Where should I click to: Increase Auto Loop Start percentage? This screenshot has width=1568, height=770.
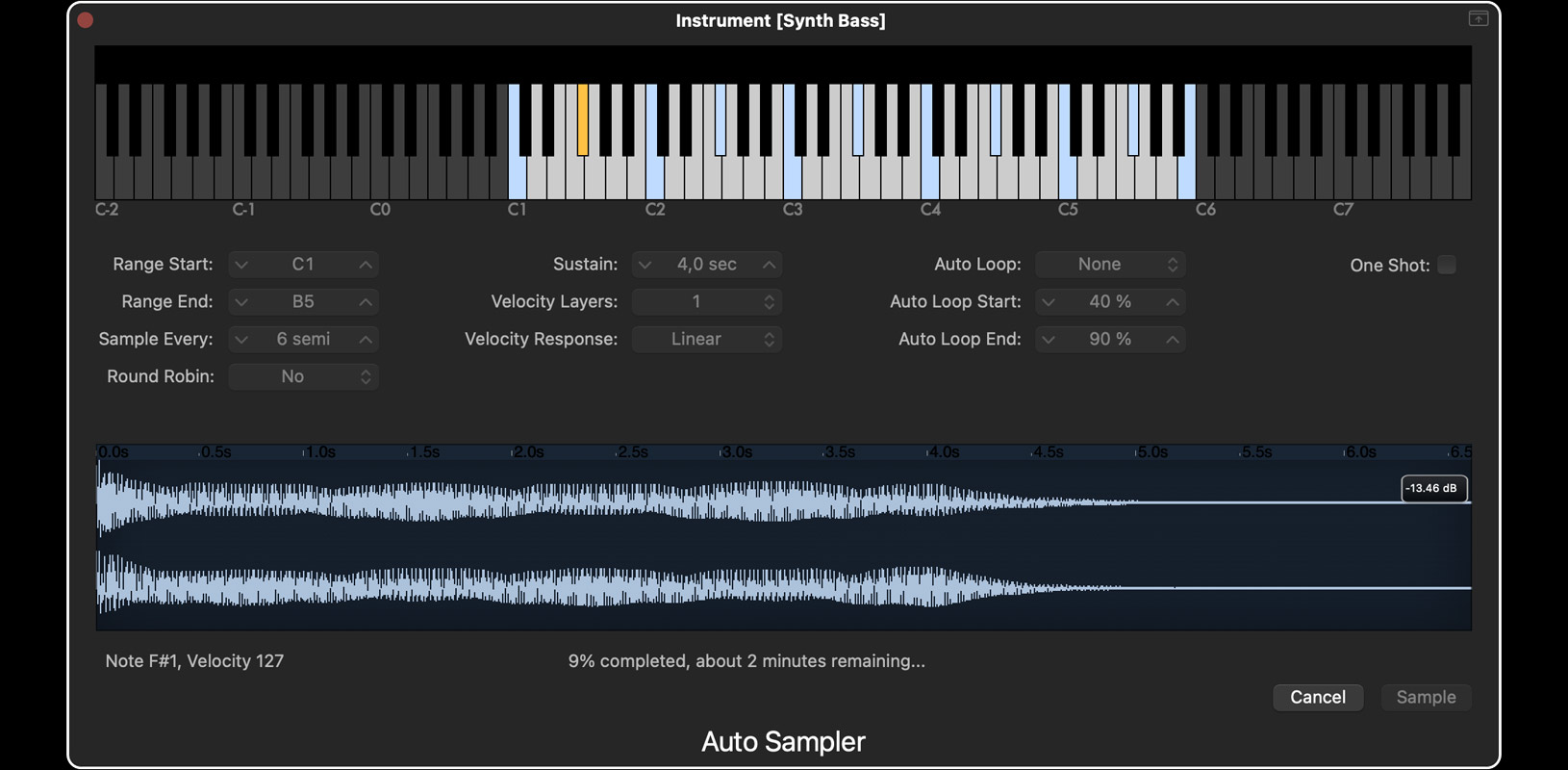click(x=1173, y=302)
